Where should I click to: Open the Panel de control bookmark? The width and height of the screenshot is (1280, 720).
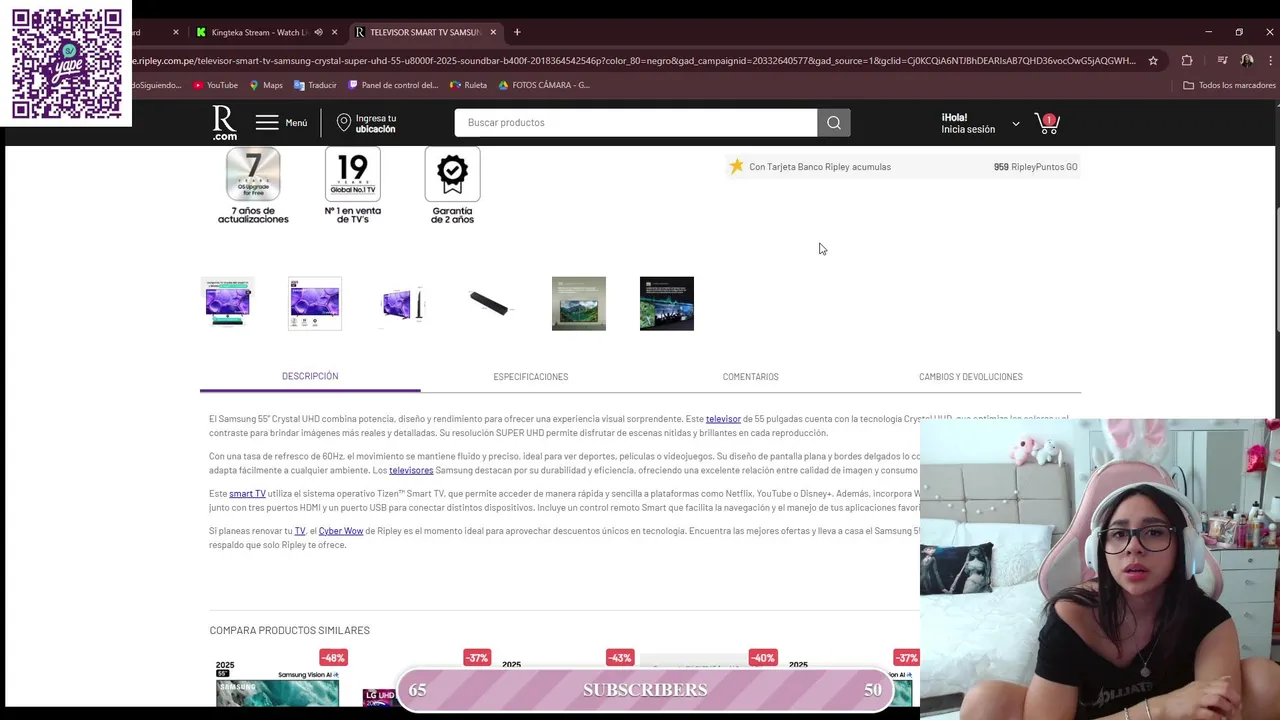393,85
